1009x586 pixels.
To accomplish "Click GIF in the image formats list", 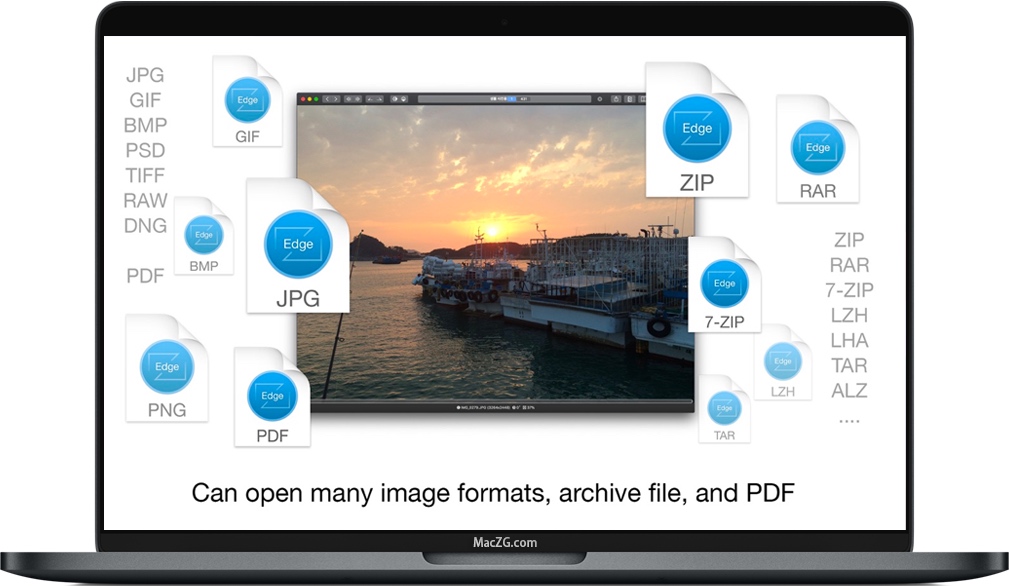I will coord(145,100).
